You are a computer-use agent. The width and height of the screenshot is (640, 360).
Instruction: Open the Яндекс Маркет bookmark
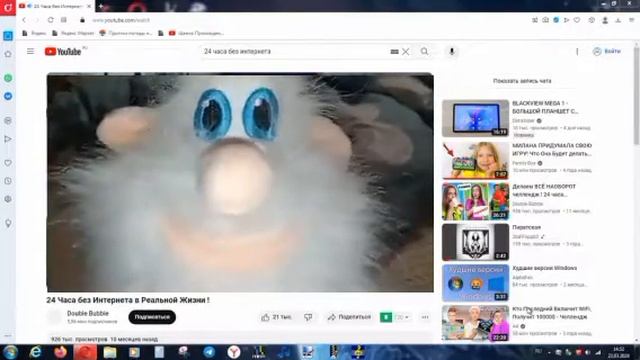(73, 33)
